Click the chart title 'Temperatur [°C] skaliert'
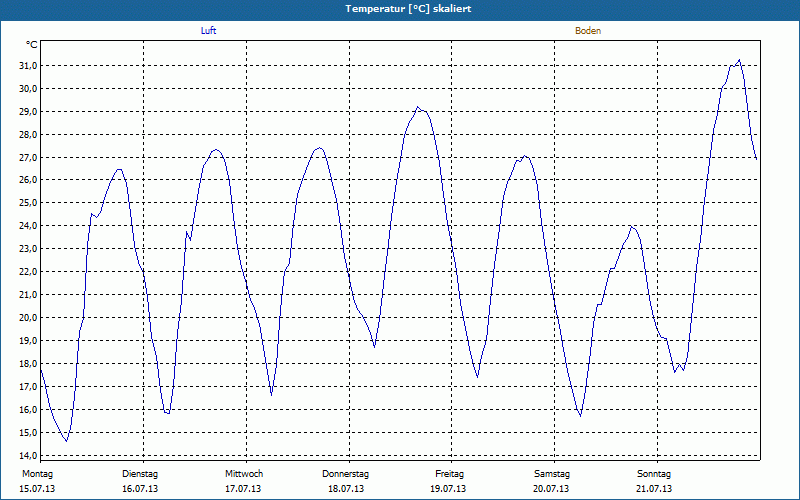The height and width of the screenshot is (500, 800). click(408, 9)
